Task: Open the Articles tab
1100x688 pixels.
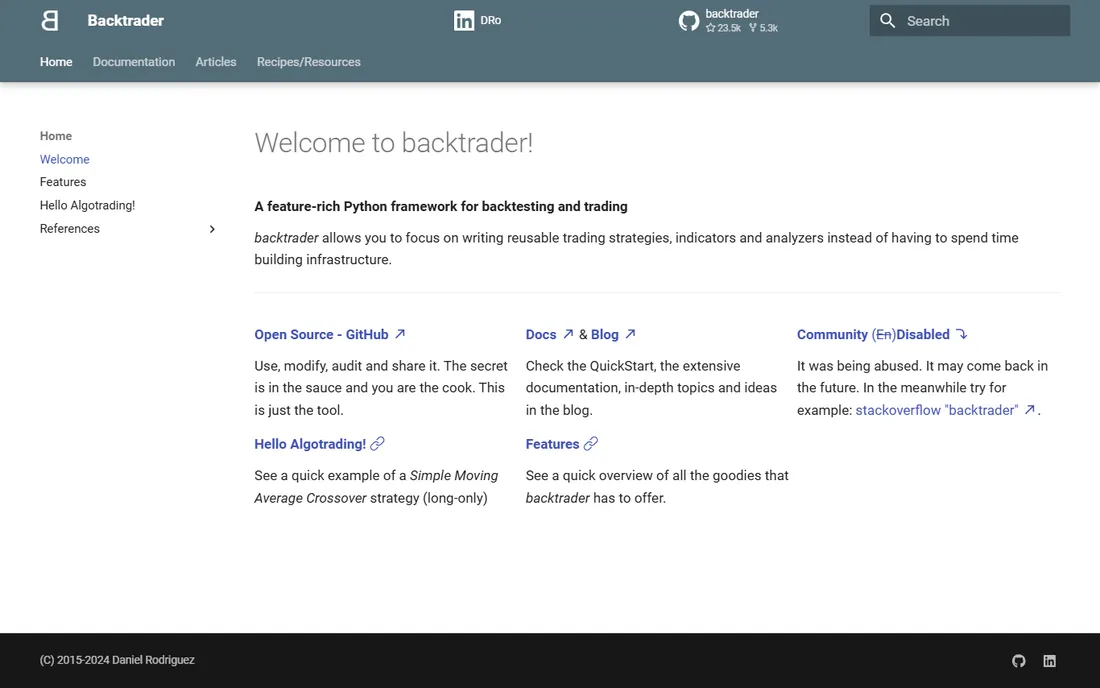Action: pos(216,62)
